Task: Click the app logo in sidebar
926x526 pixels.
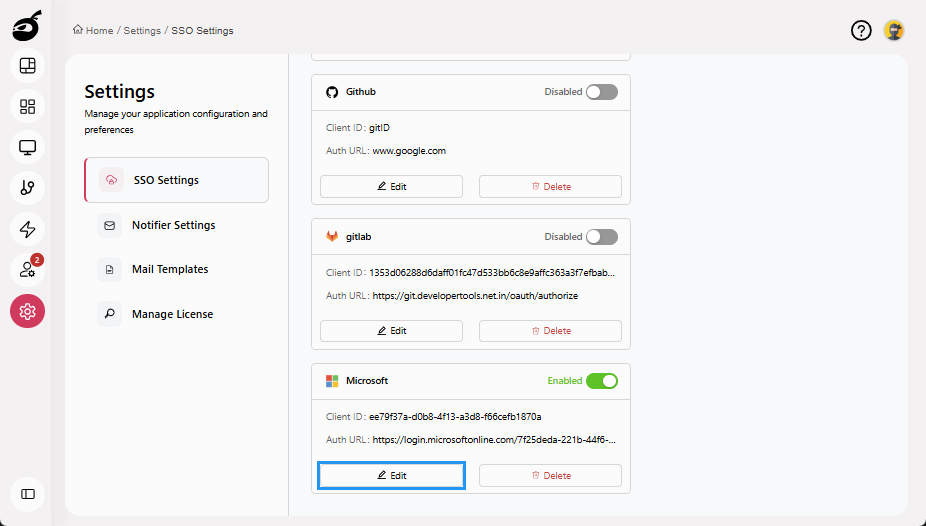Action: [27, 26]
